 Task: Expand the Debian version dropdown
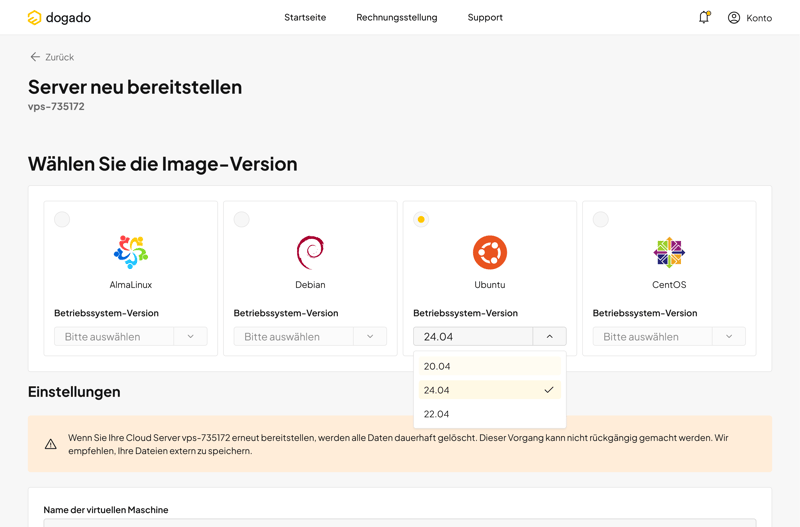click(x=370, y=337)
